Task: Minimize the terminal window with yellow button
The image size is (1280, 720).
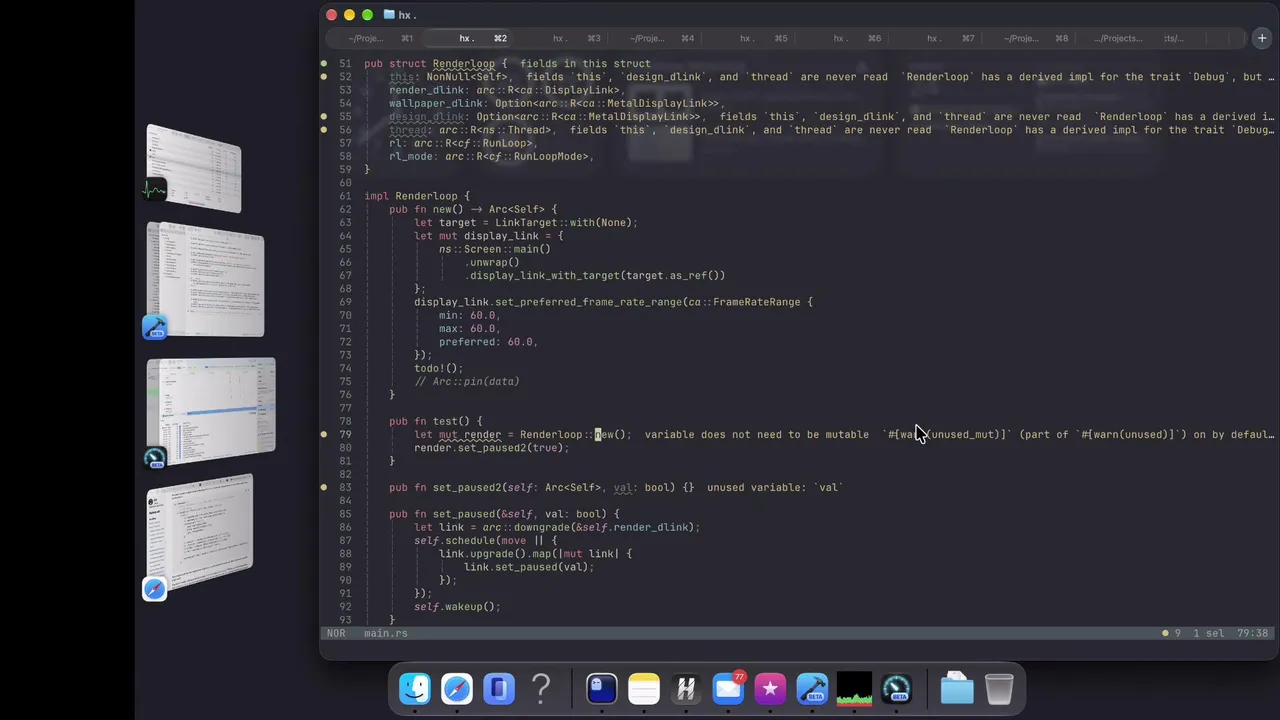Action: pos(349,15)
